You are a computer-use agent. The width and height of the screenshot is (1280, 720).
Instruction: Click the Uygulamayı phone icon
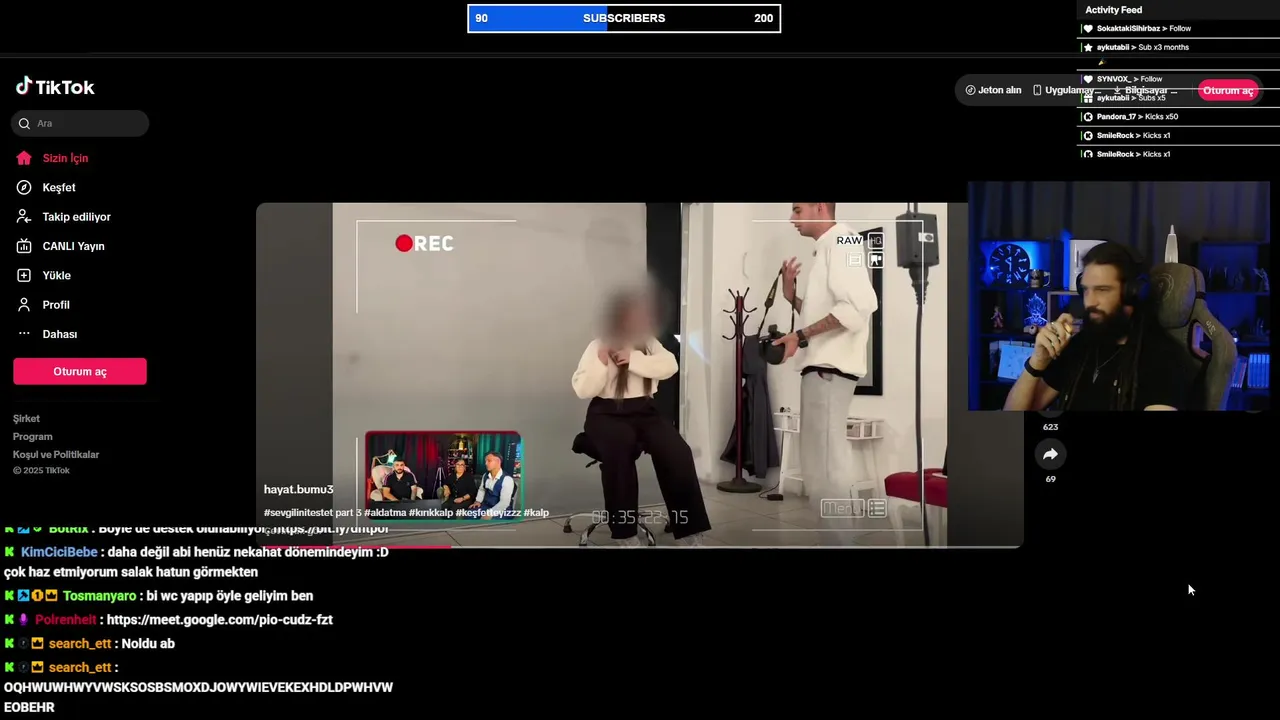coord(1037,90)
